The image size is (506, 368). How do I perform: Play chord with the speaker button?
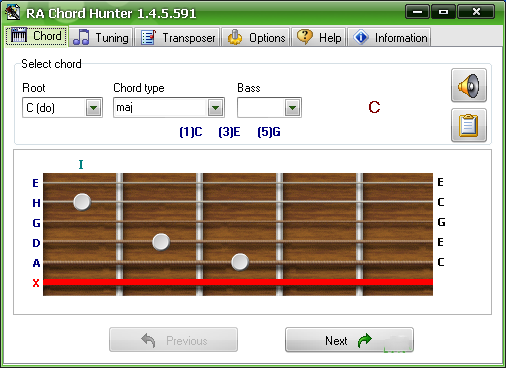[x=469, y=85]
